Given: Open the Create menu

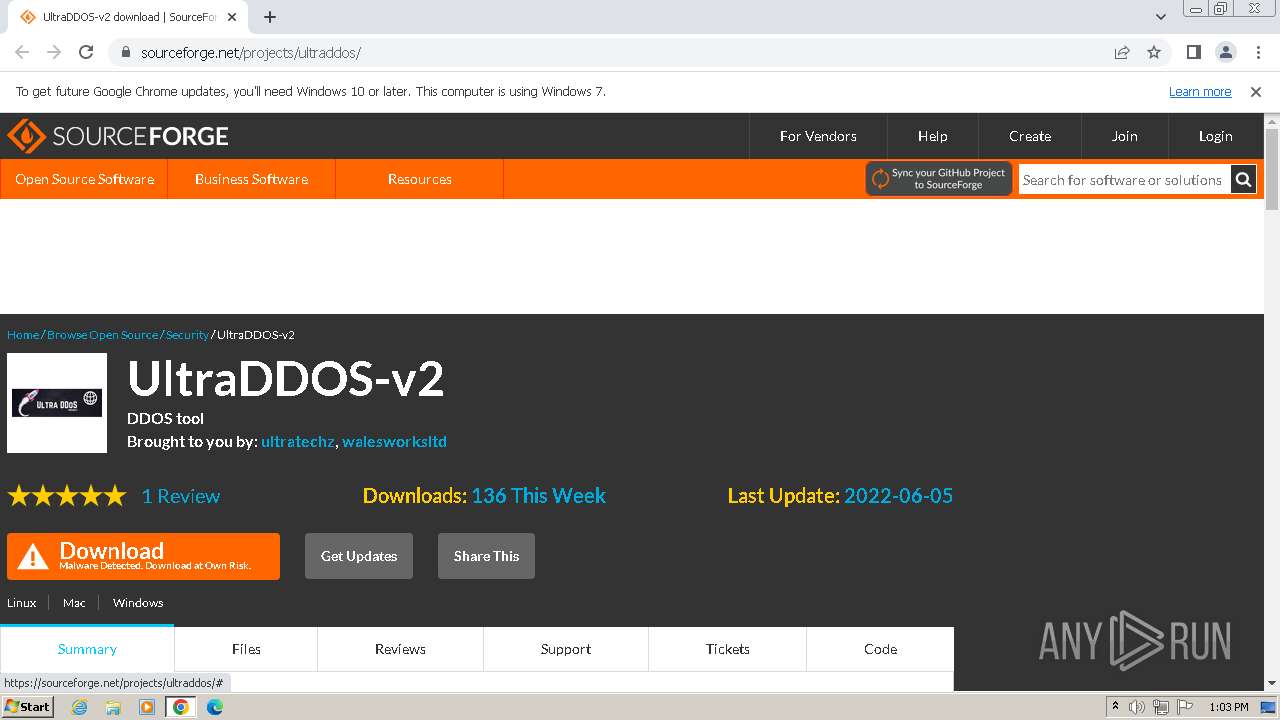Looking at the screenshot, I should pos(1030,136).
